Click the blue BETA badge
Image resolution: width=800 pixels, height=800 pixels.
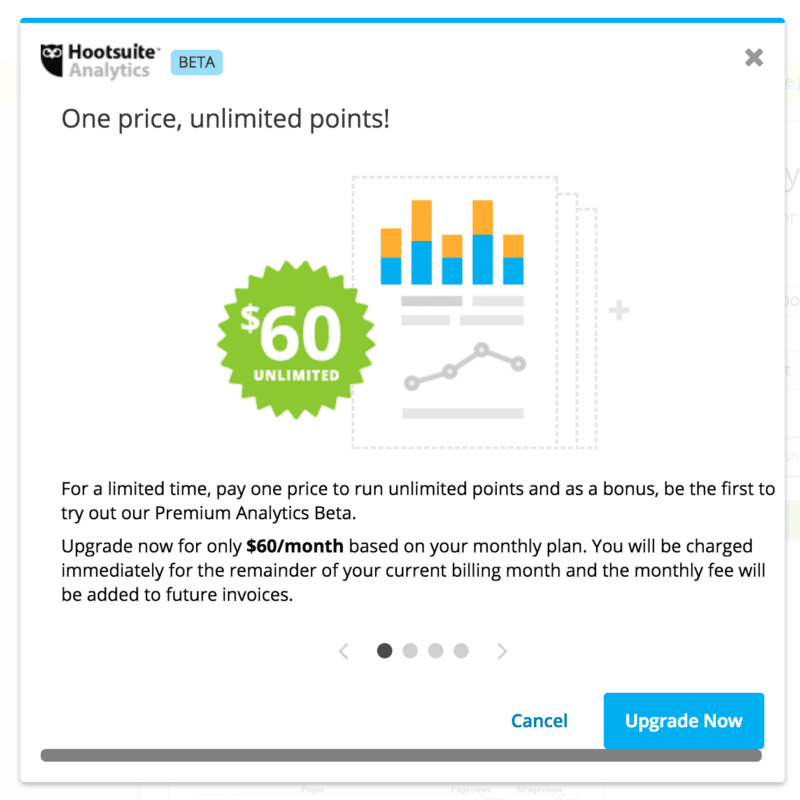point(196,62)
